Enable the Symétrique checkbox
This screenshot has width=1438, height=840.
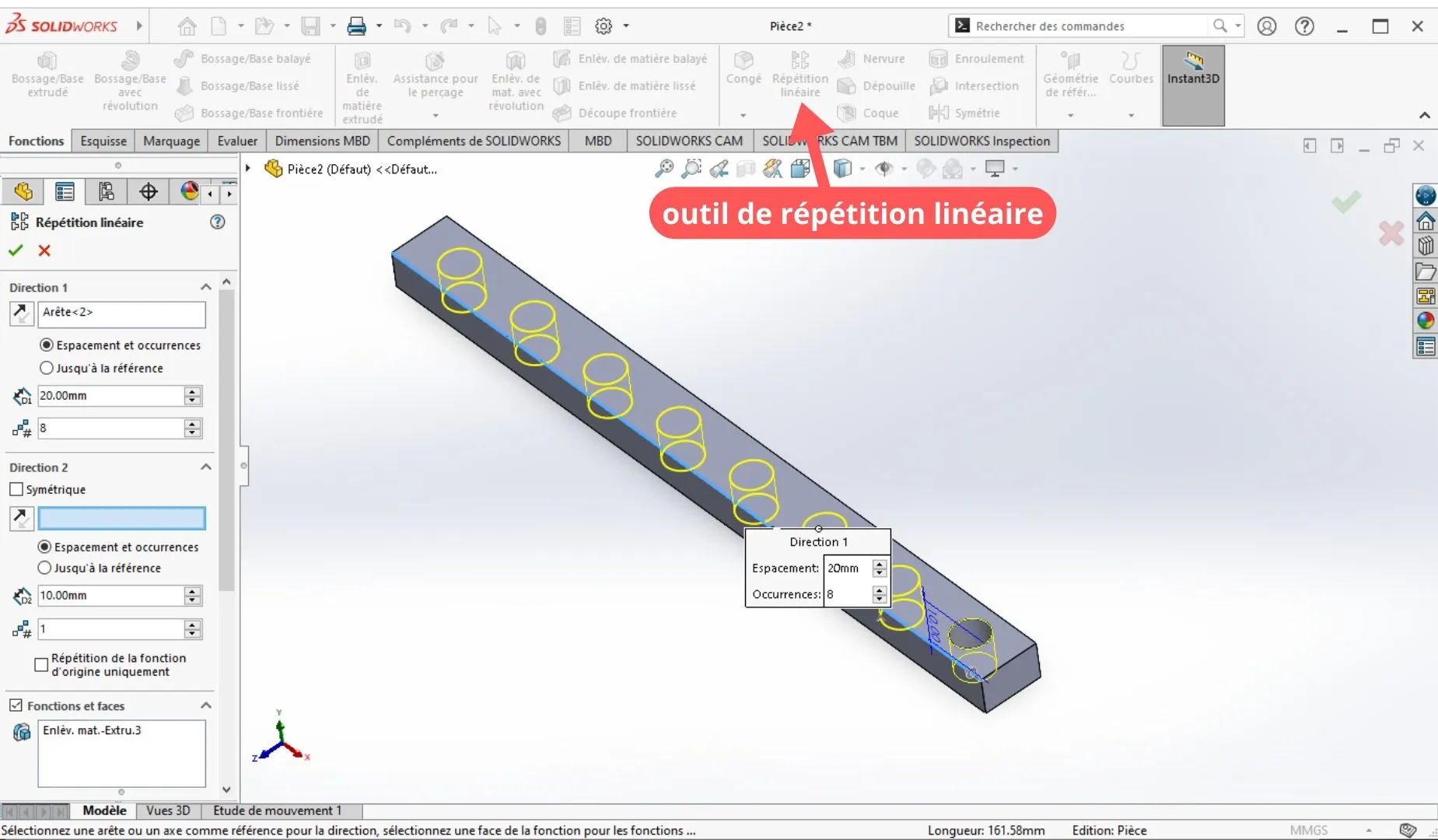16,489
